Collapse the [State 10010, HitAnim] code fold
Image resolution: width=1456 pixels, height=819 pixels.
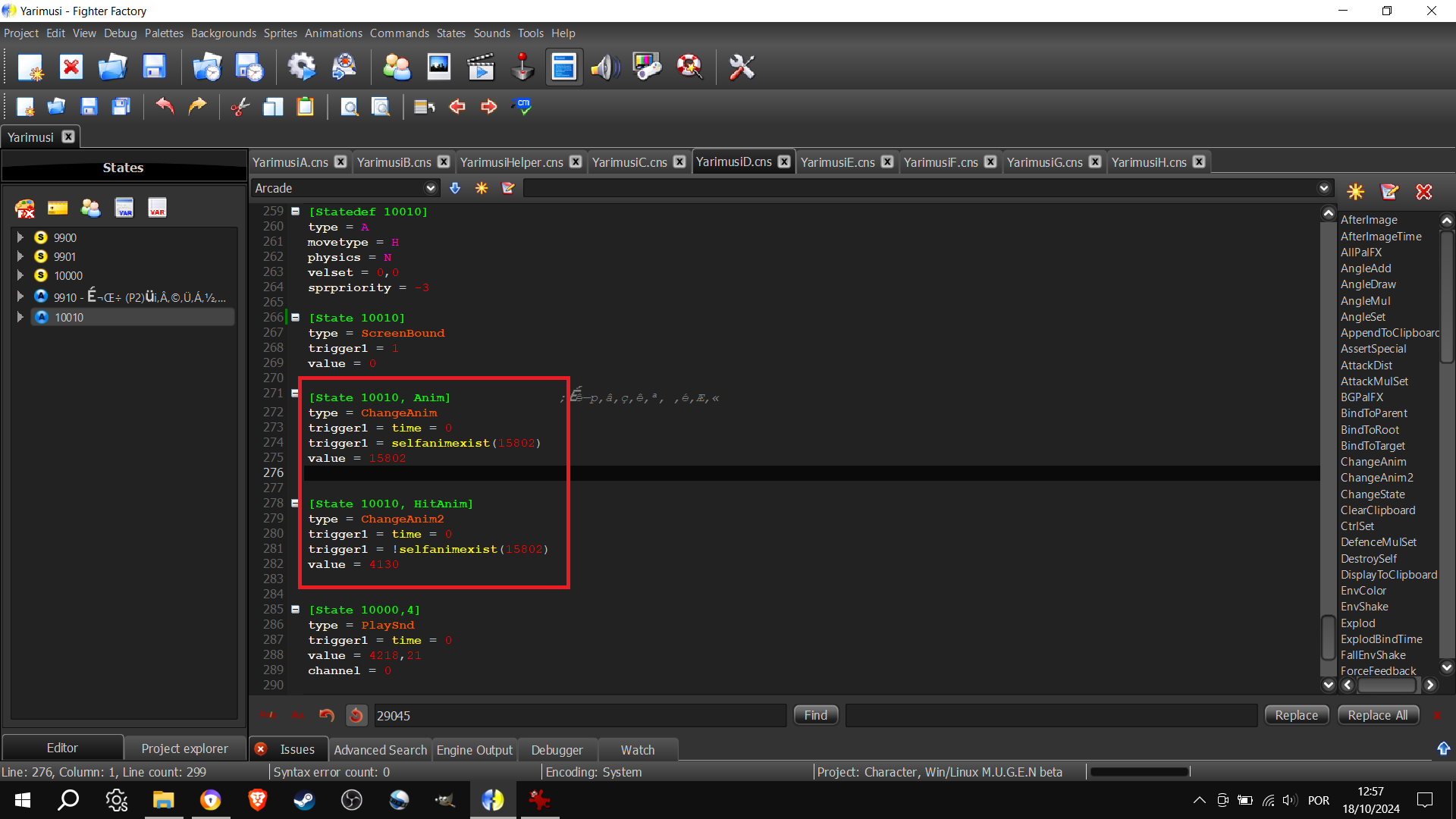point(296,504)
